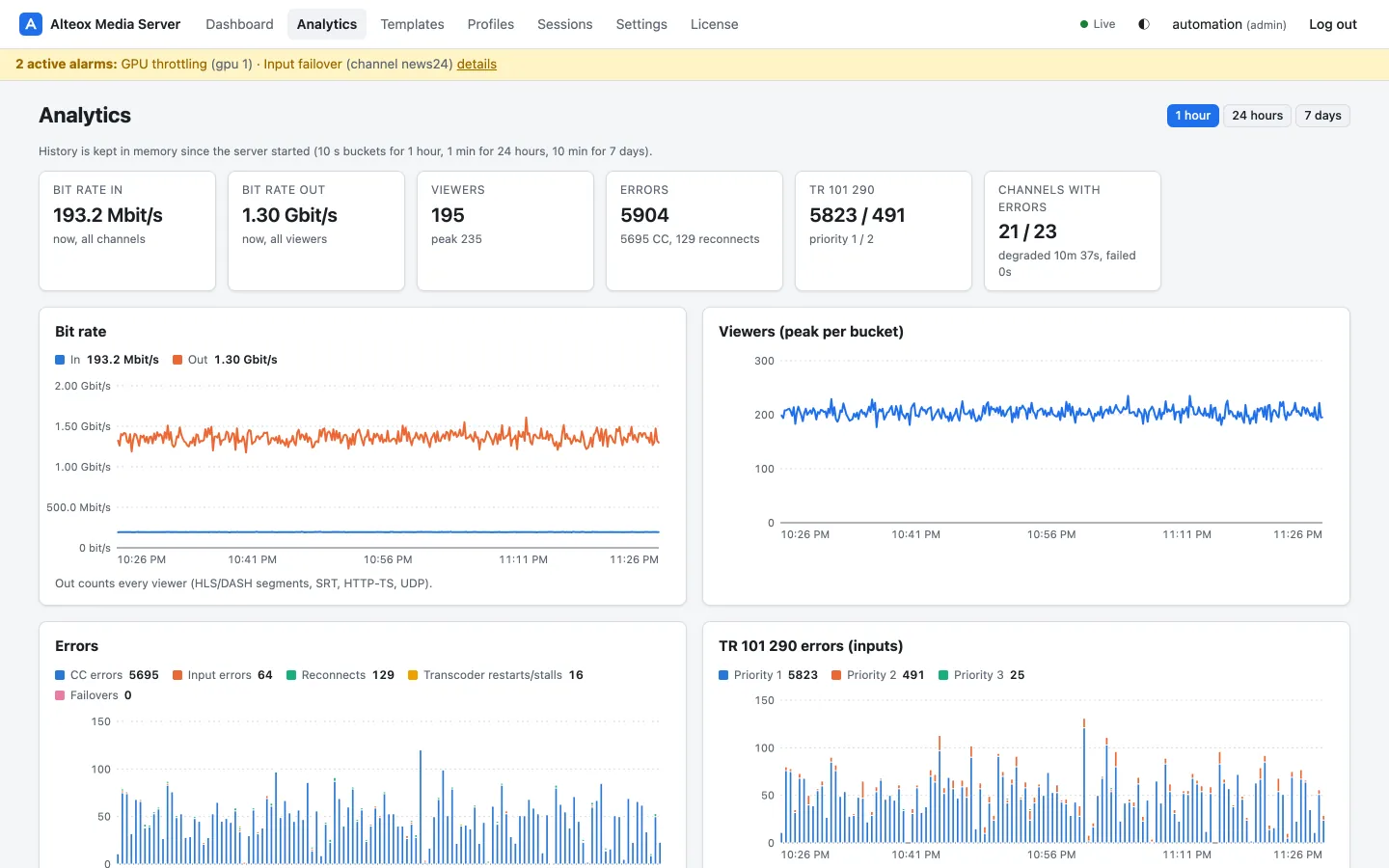Click the VIEWERS 195 card
Viewport: 1389px width, 868px height.
click(x=505, y=231)
